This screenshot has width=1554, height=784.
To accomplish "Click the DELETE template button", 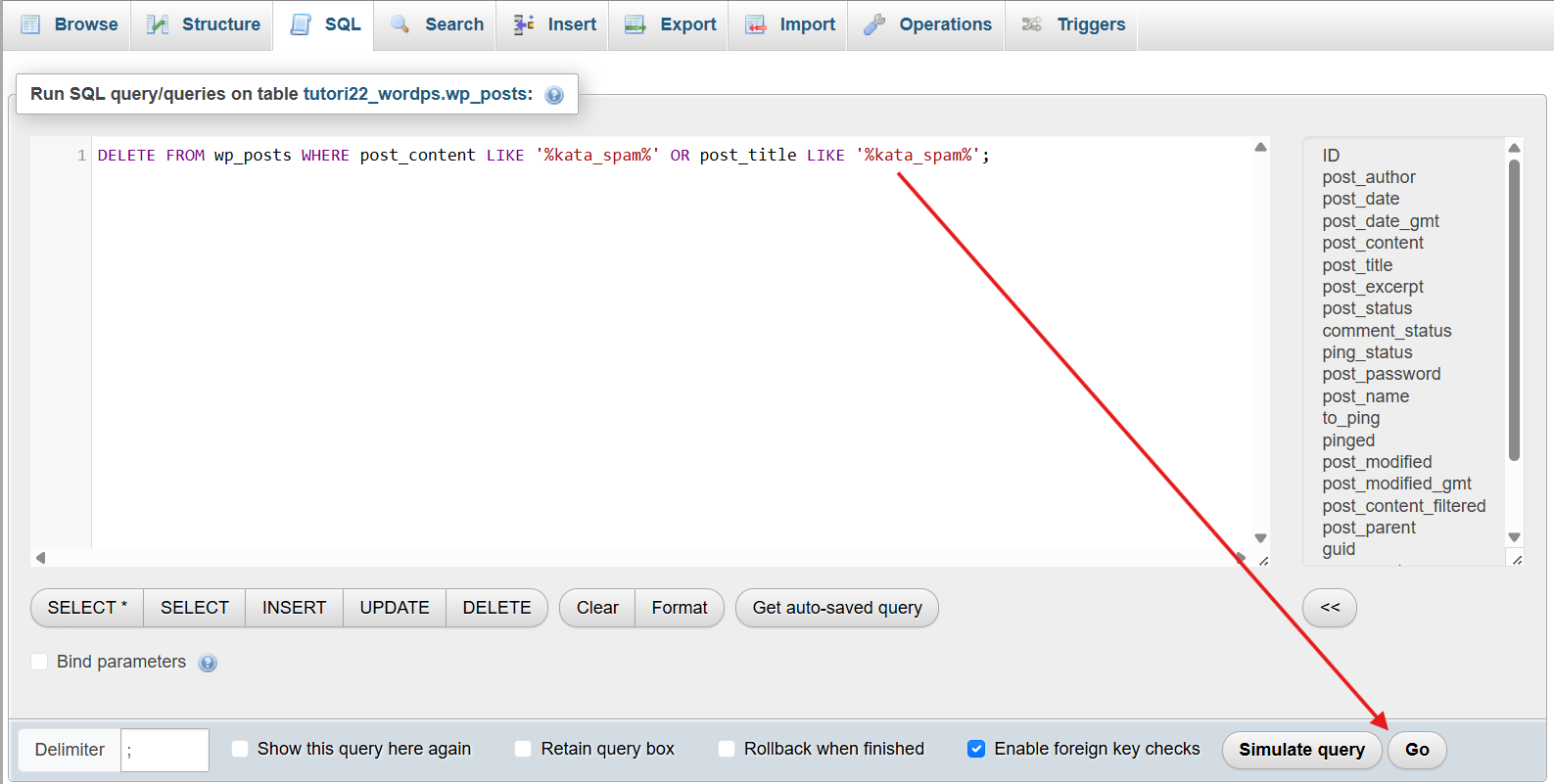I will 496,608.
